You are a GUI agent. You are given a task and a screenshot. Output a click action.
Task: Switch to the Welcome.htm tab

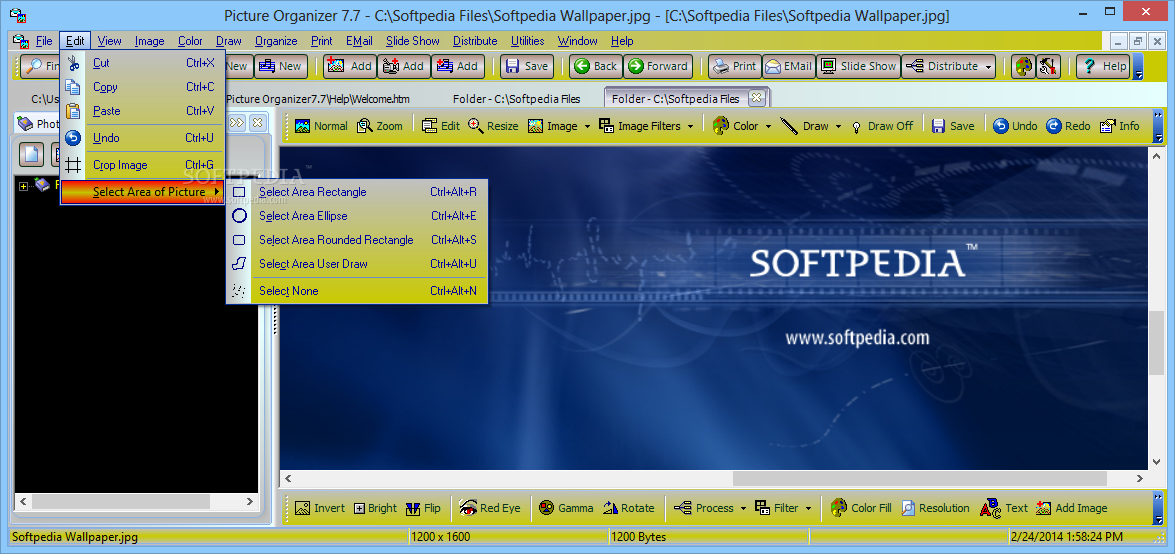click(318, 99)
